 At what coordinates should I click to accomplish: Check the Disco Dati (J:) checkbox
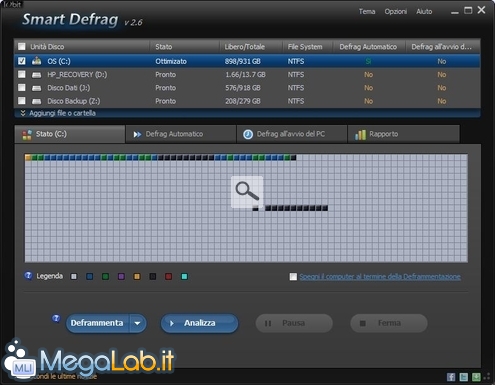[22, 87]
